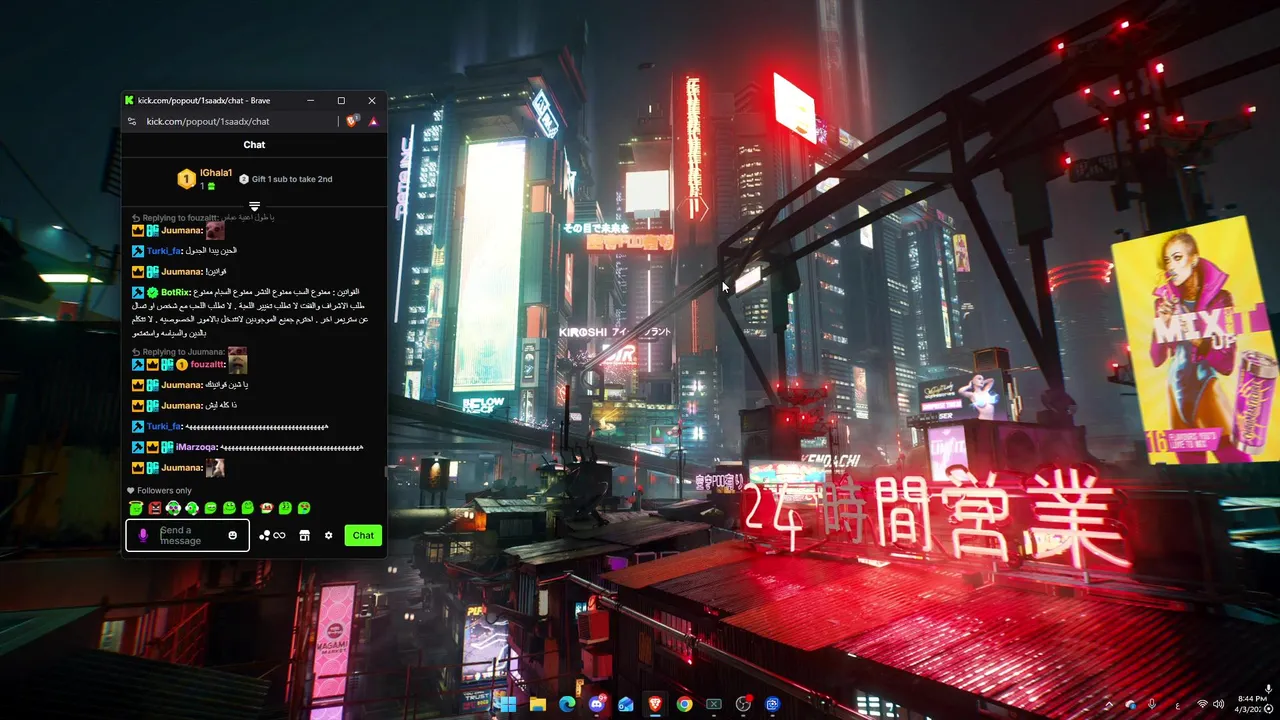Open Discord from the taskbar

[597, 704]
